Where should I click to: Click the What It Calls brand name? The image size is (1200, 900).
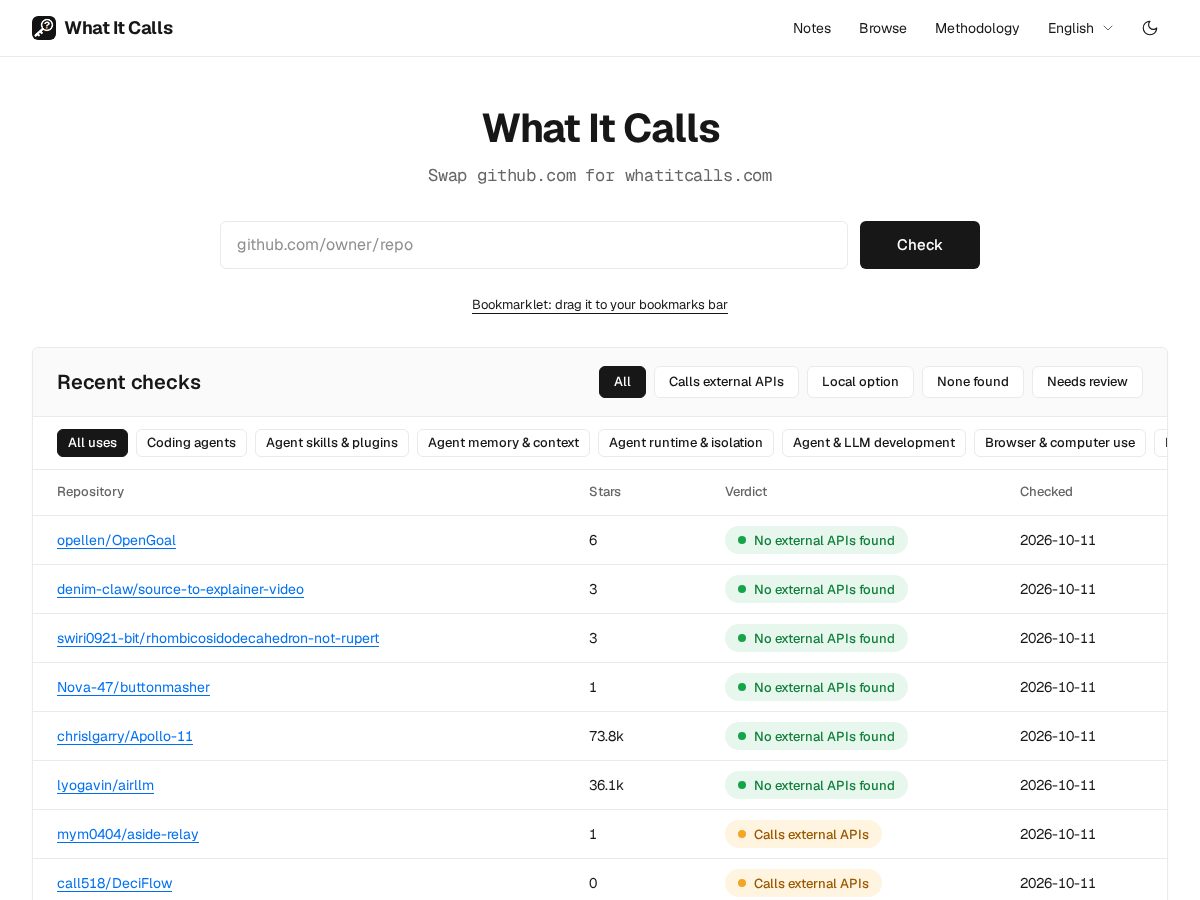click(119, 28)
